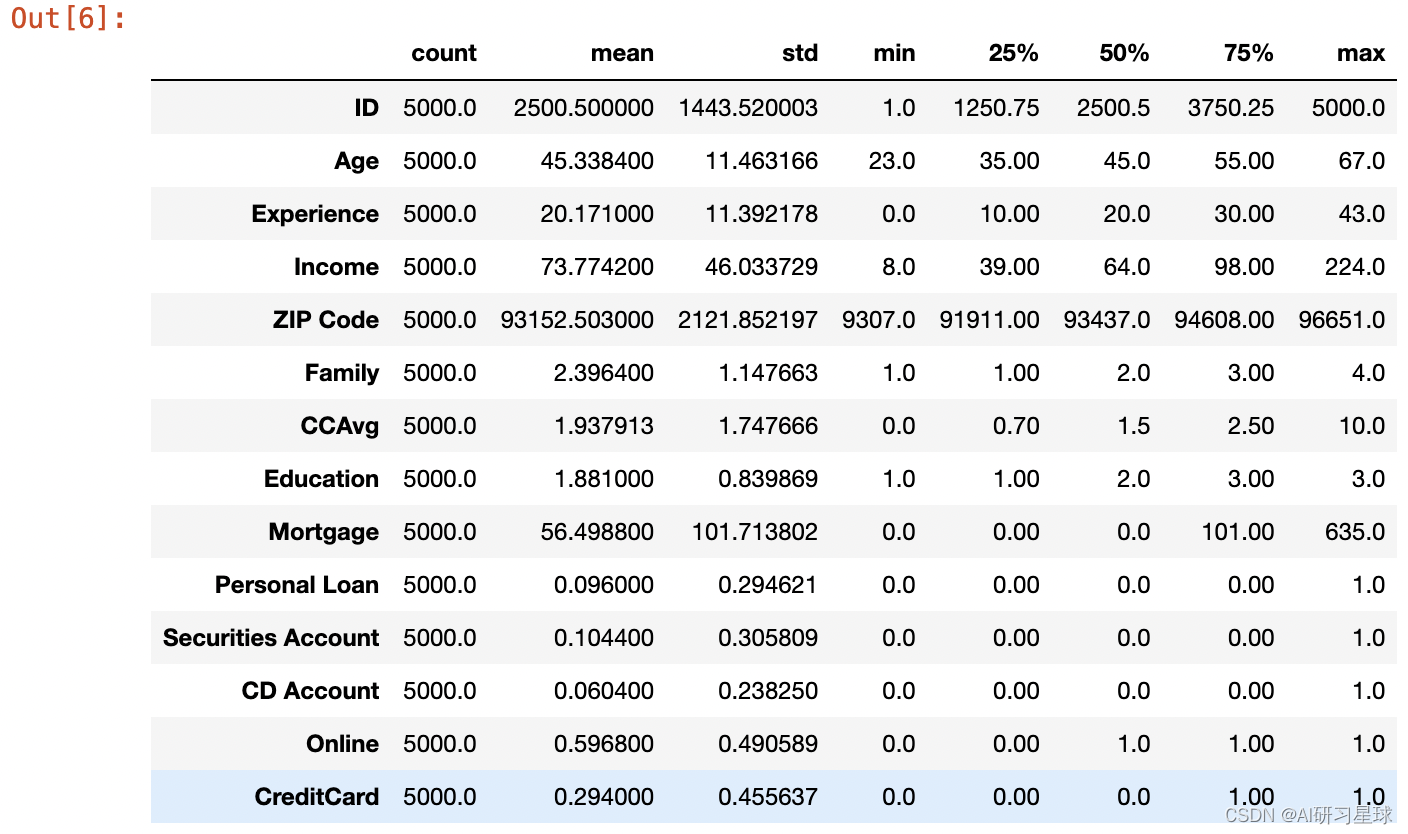Select CreditCard mean value 0.294000
This screenshot has height=834, width=1408.
click(x=604, y=797)
